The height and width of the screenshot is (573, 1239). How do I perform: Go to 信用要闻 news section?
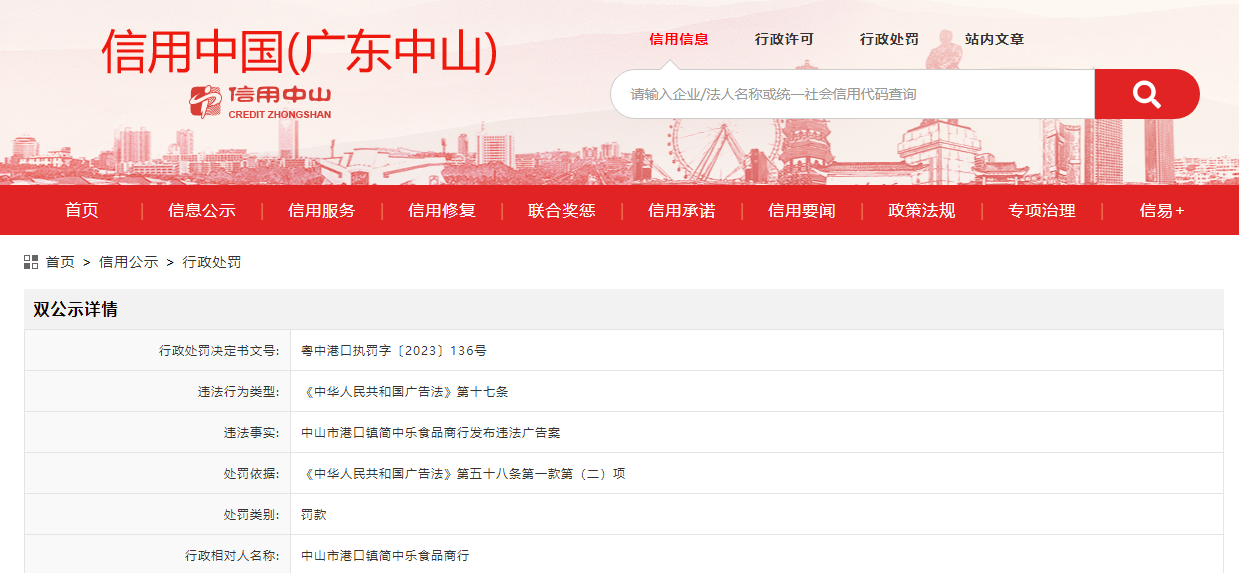point(802,210)
